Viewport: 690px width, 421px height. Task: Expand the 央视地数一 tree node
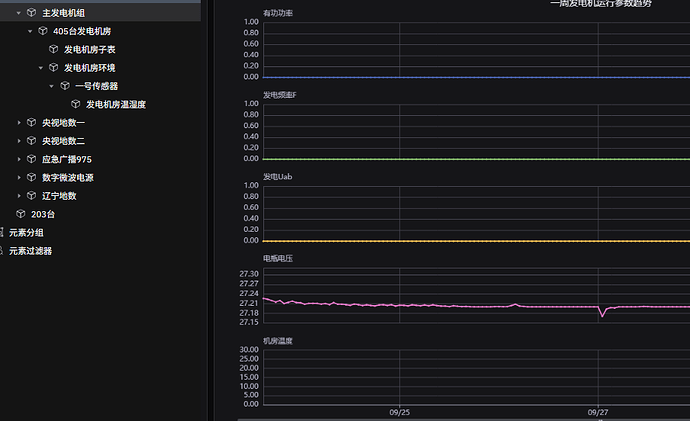[19, 123]
